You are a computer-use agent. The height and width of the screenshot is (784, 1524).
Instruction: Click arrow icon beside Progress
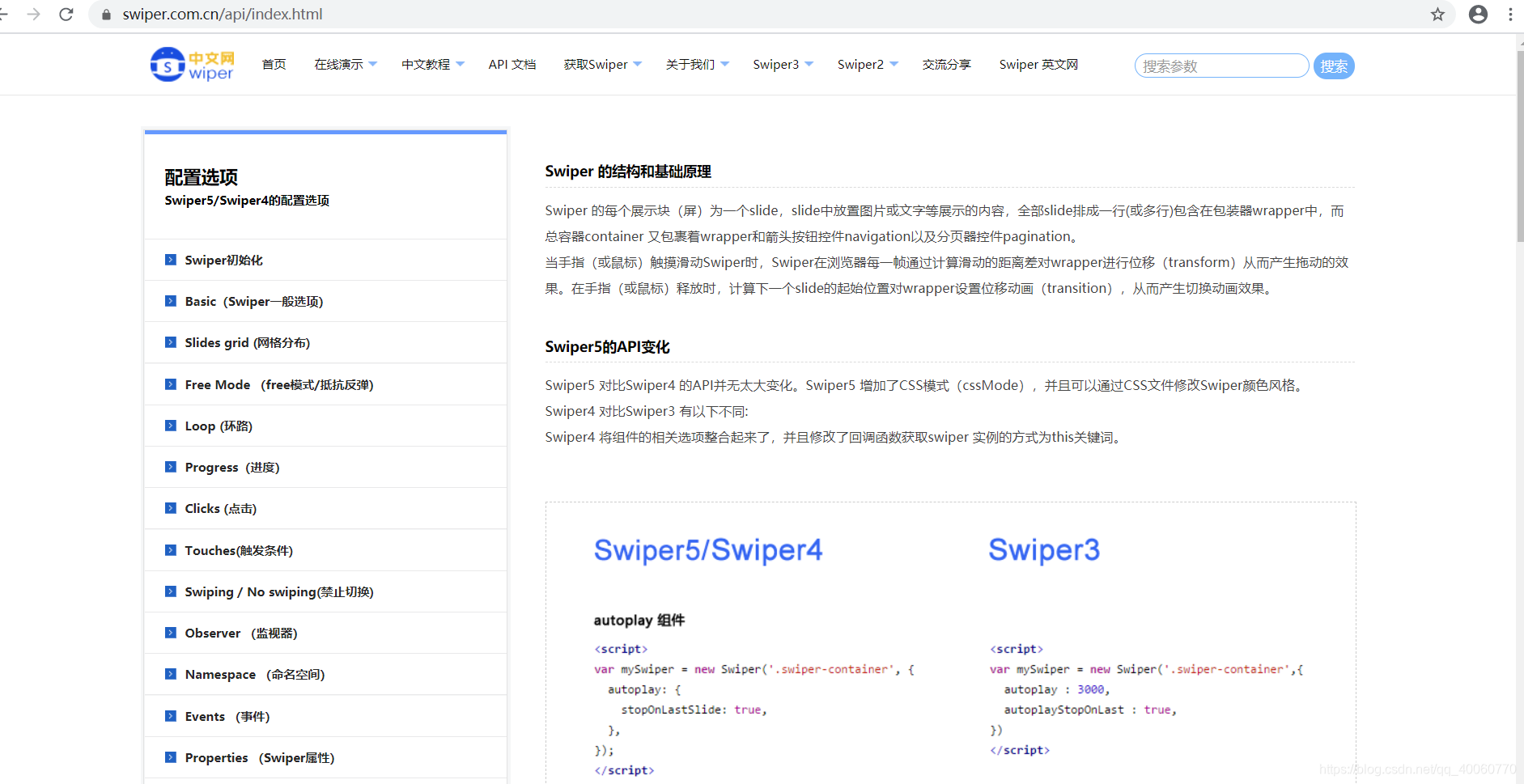click(x=170, y=467)
